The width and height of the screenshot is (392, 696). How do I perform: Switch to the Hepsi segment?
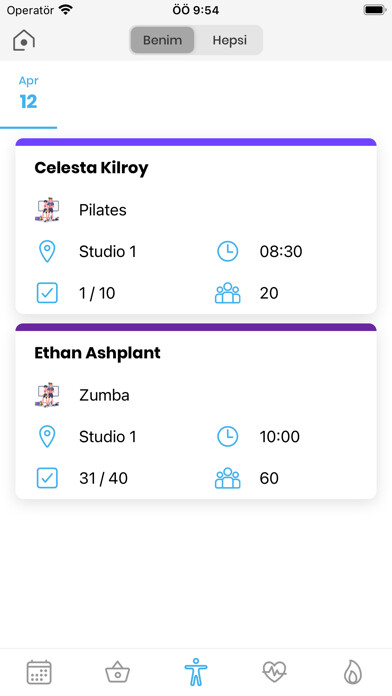click(230, 40)
